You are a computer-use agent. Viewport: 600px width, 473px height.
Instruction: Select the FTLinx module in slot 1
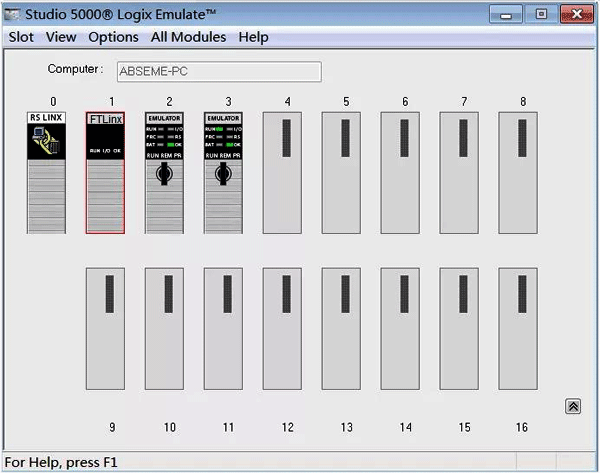[105, 172]
